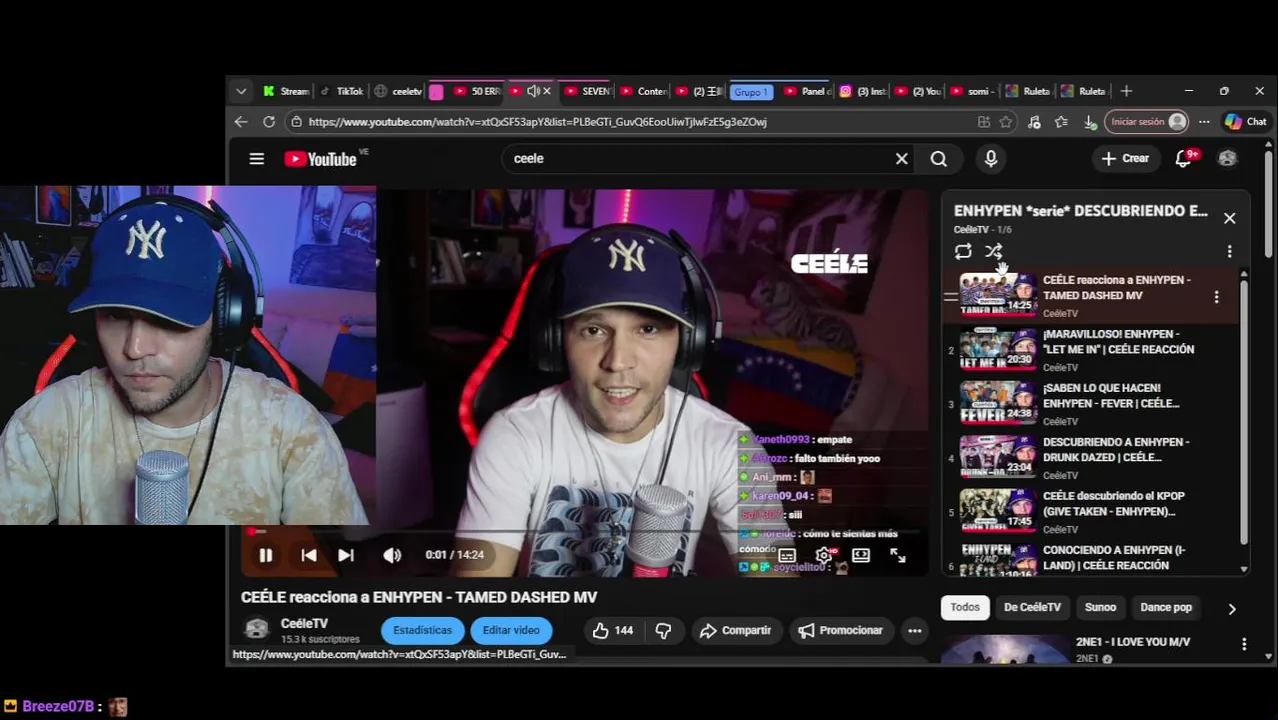The width and height of the screenshot is (1278, 720).
Task: Open YouTube notifications bell
Action: coord(1184,158)
